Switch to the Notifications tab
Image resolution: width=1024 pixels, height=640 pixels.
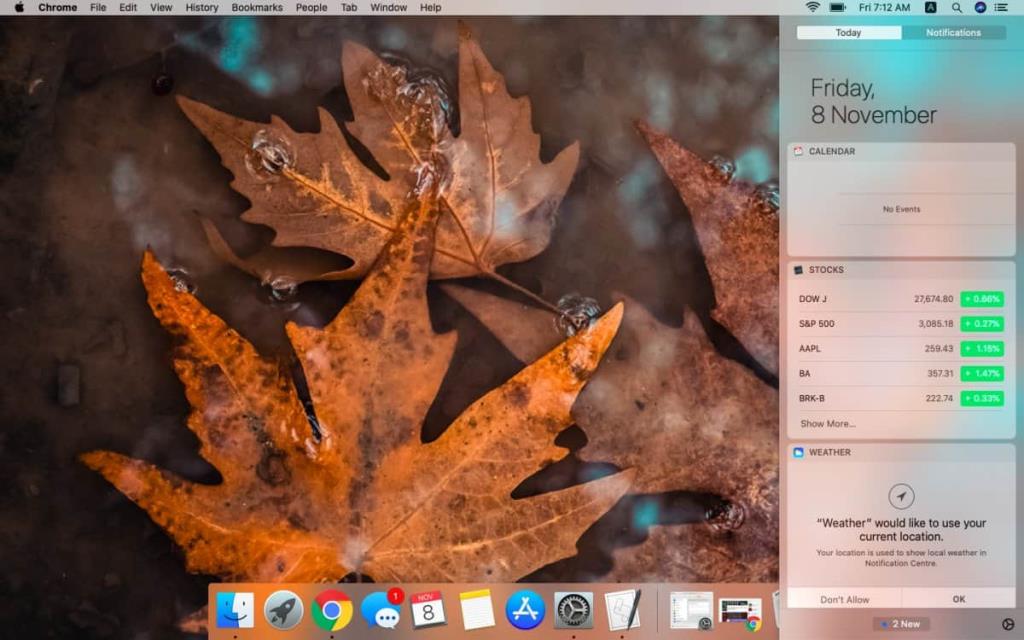click(x=952, y=32)
